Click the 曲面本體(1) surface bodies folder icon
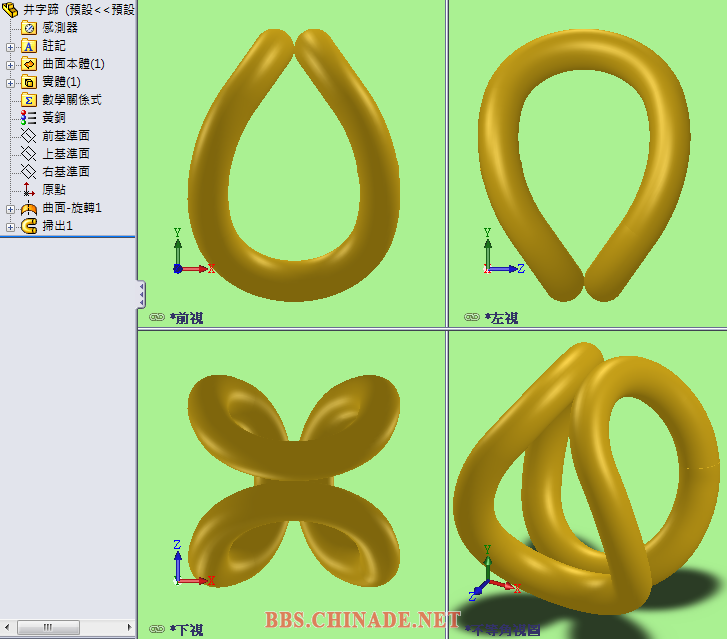Viewport: 727px width, 639px height. (x=29, y=64)
